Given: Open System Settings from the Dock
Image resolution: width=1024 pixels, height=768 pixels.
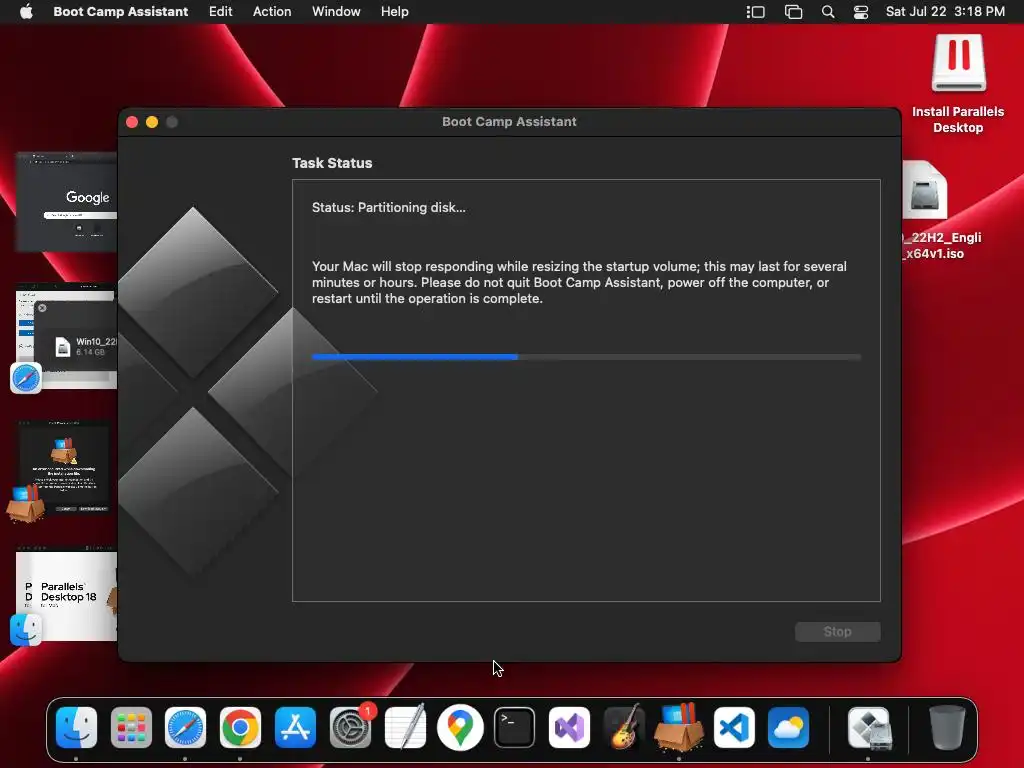Looking at the screenshot, I should click(x=350, y=728).
